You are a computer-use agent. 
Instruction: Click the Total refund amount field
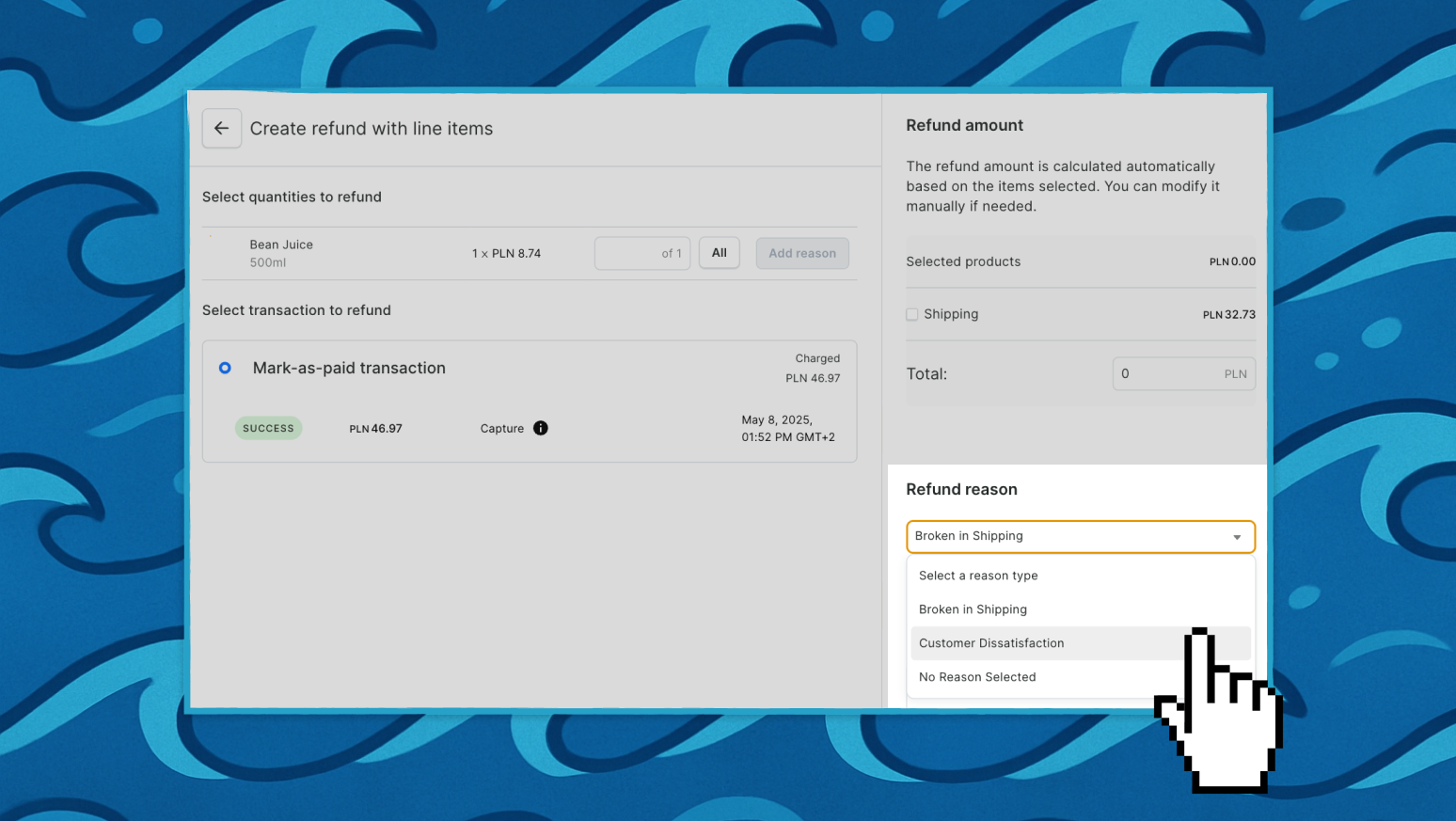click(x=1171, y=374)
